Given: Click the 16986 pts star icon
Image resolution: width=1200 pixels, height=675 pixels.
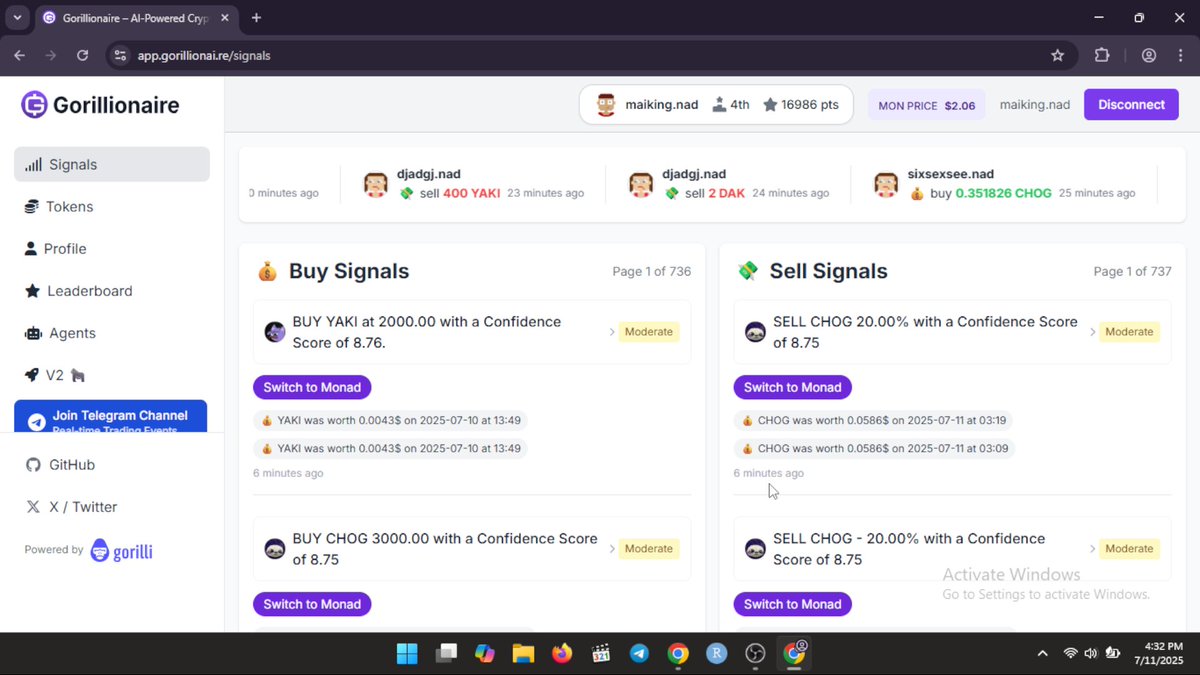Looking at the screenshot, I should tap(770, 105).
